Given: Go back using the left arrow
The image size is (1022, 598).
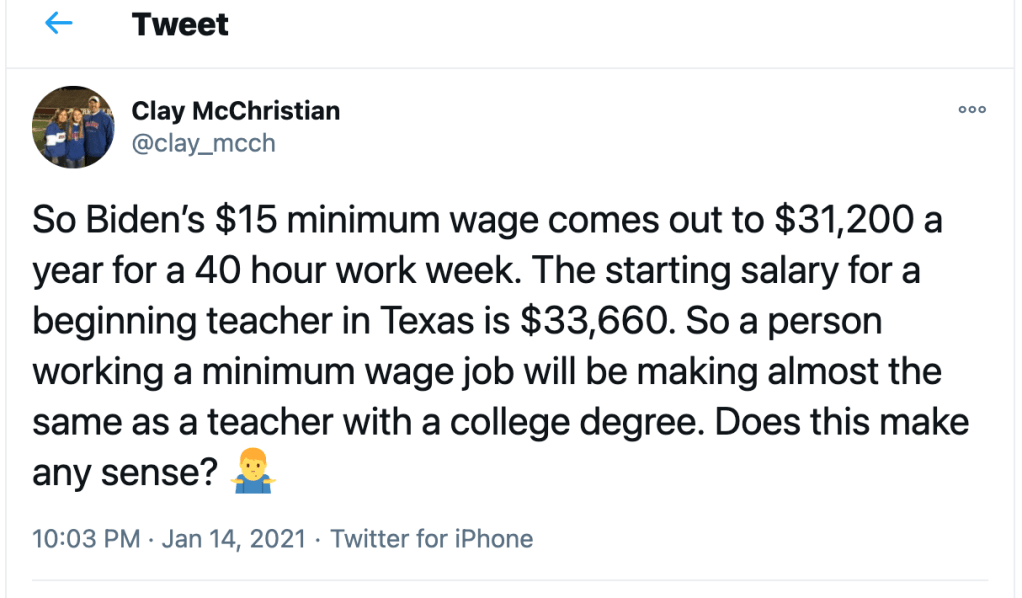Looking at the screenshot, I should (x=59, y=24).
